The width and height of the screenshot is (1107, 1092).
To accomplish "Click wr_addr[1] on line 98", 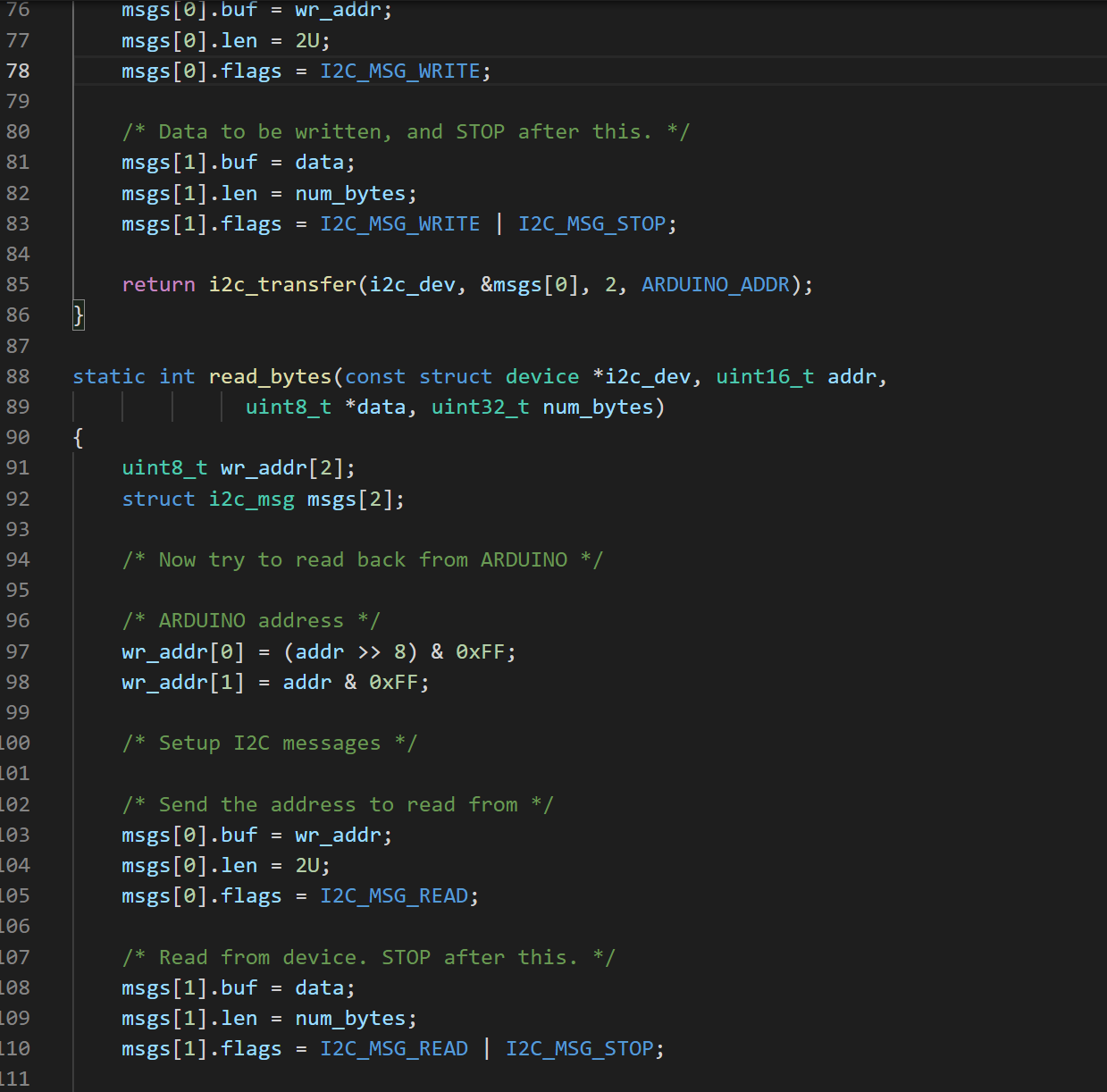I will pyautogui.click(x=183, y=682).
